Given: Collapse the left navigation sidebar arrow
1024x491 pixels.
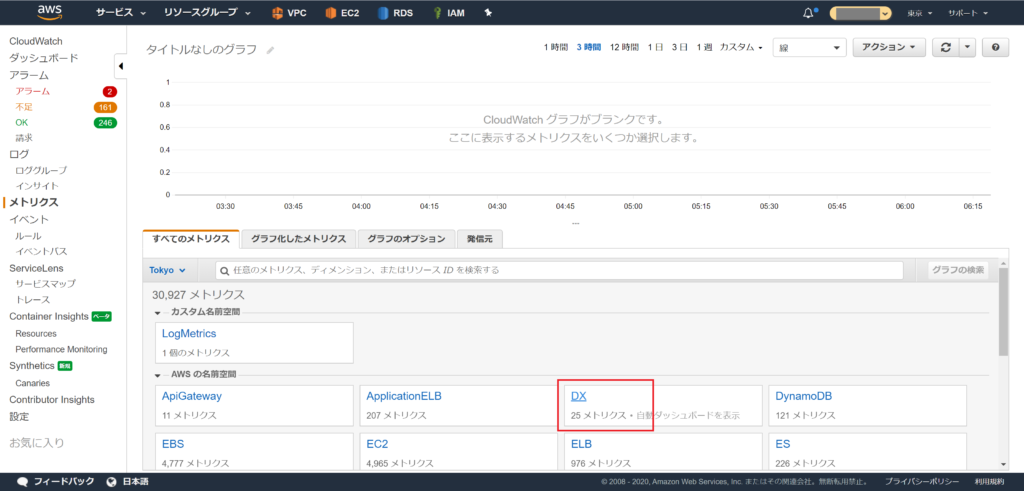Looking at the screenshot, I should 121,67.
